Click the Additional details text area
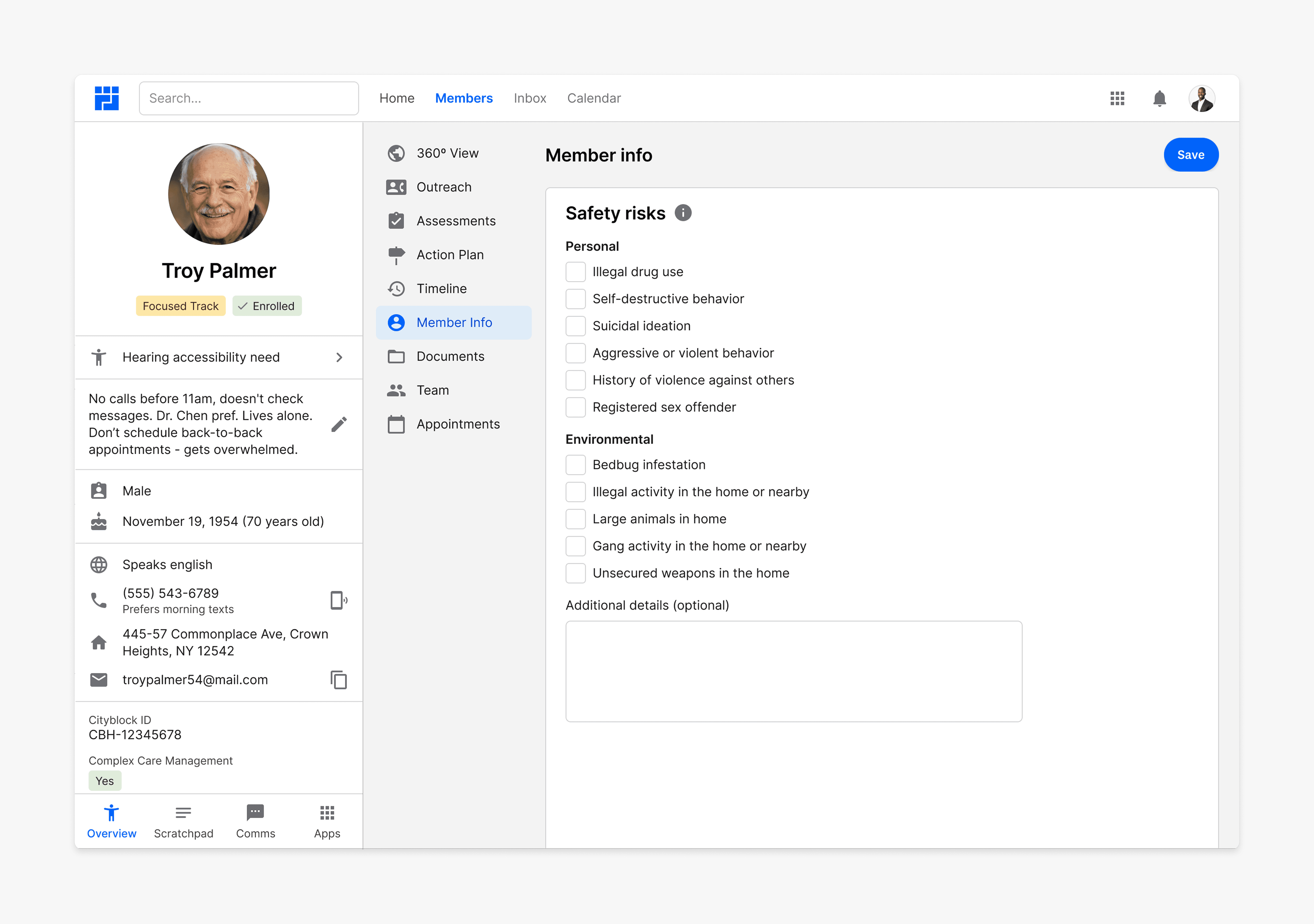The width and height of the screenshot is (1314, 924). tap(793, 671)
